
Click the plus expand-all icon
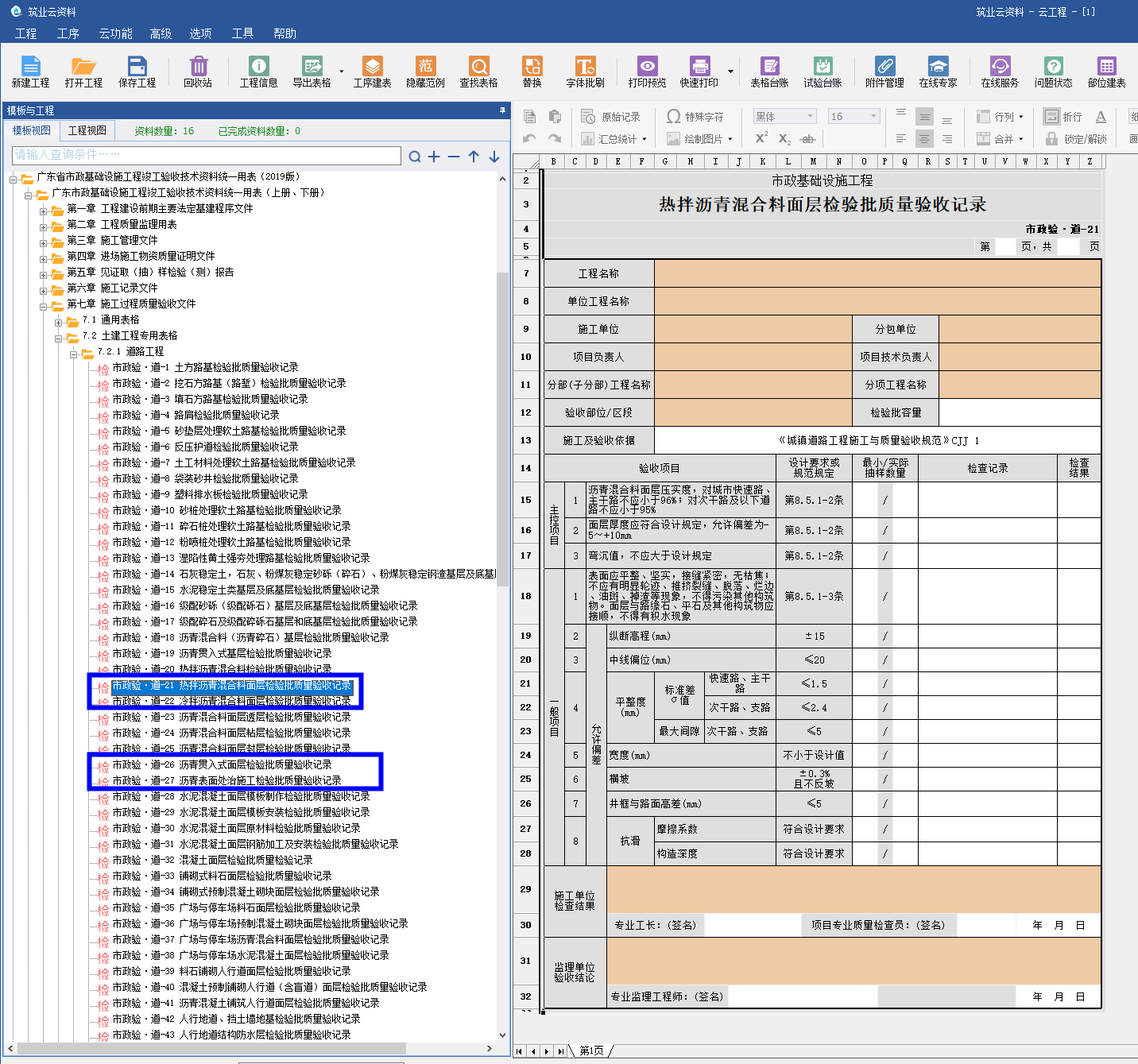coord(434,157)
